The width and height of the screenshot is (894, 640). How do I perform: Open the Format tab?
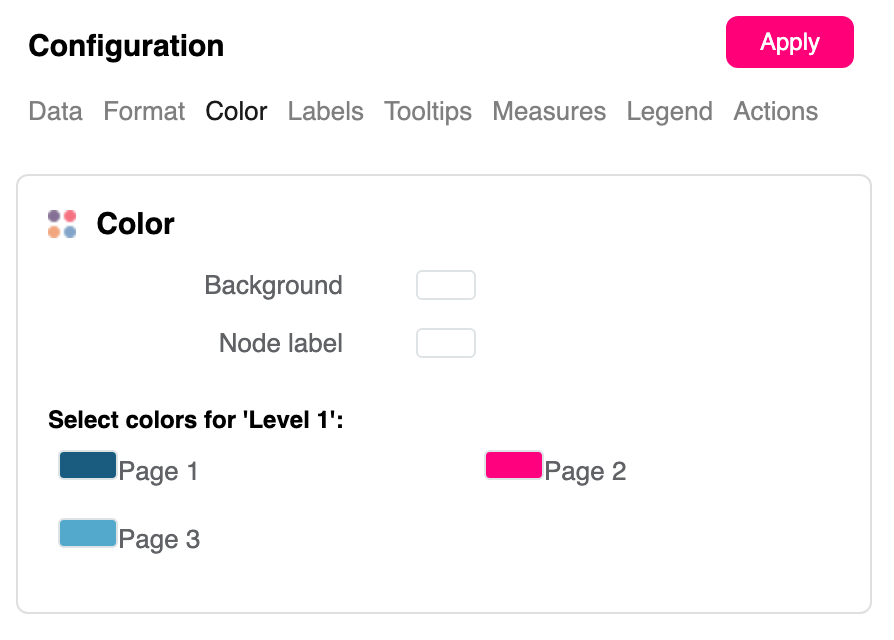coord(144,111)
